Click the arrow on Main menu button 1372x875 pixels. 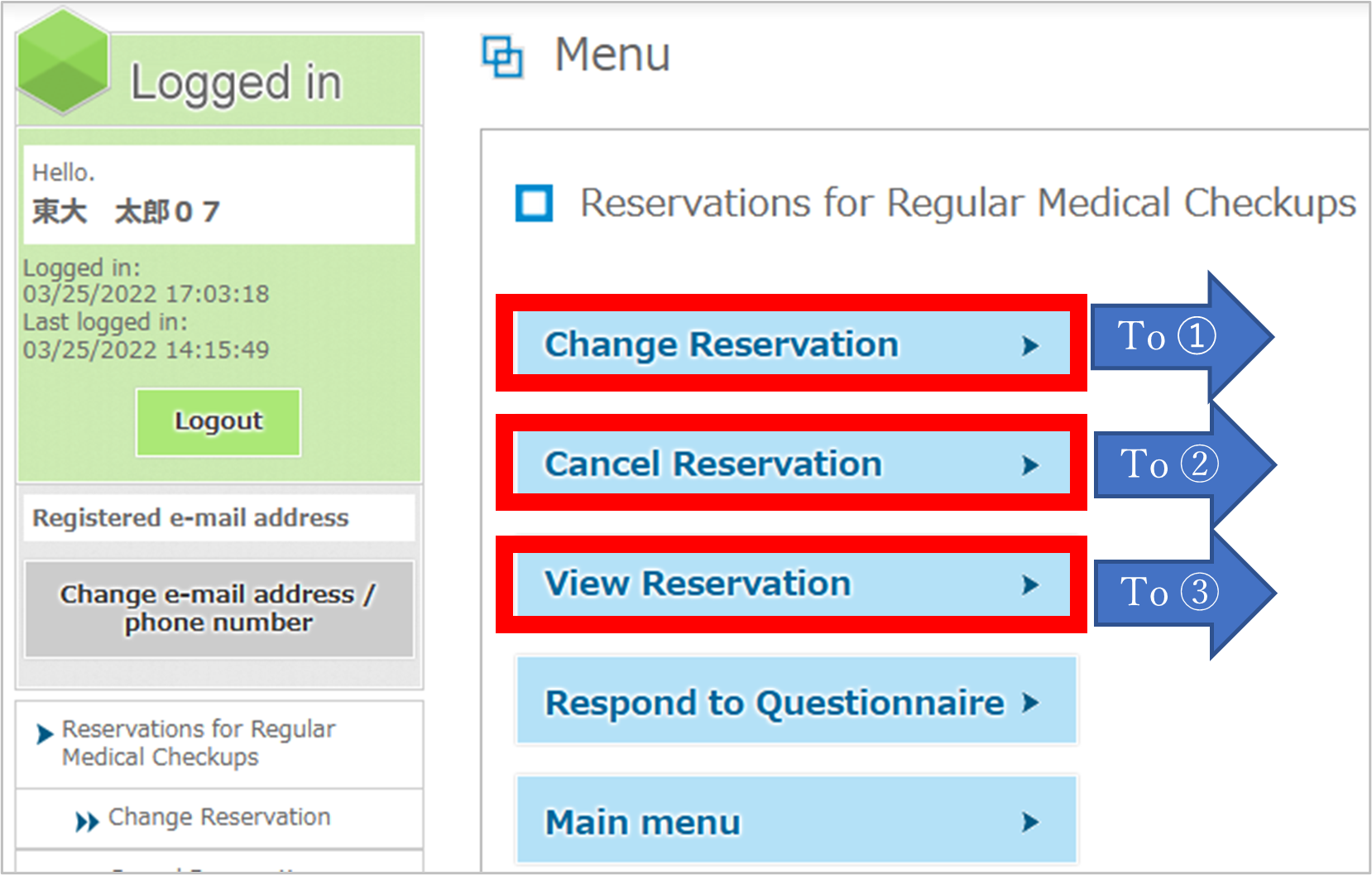1029,822
